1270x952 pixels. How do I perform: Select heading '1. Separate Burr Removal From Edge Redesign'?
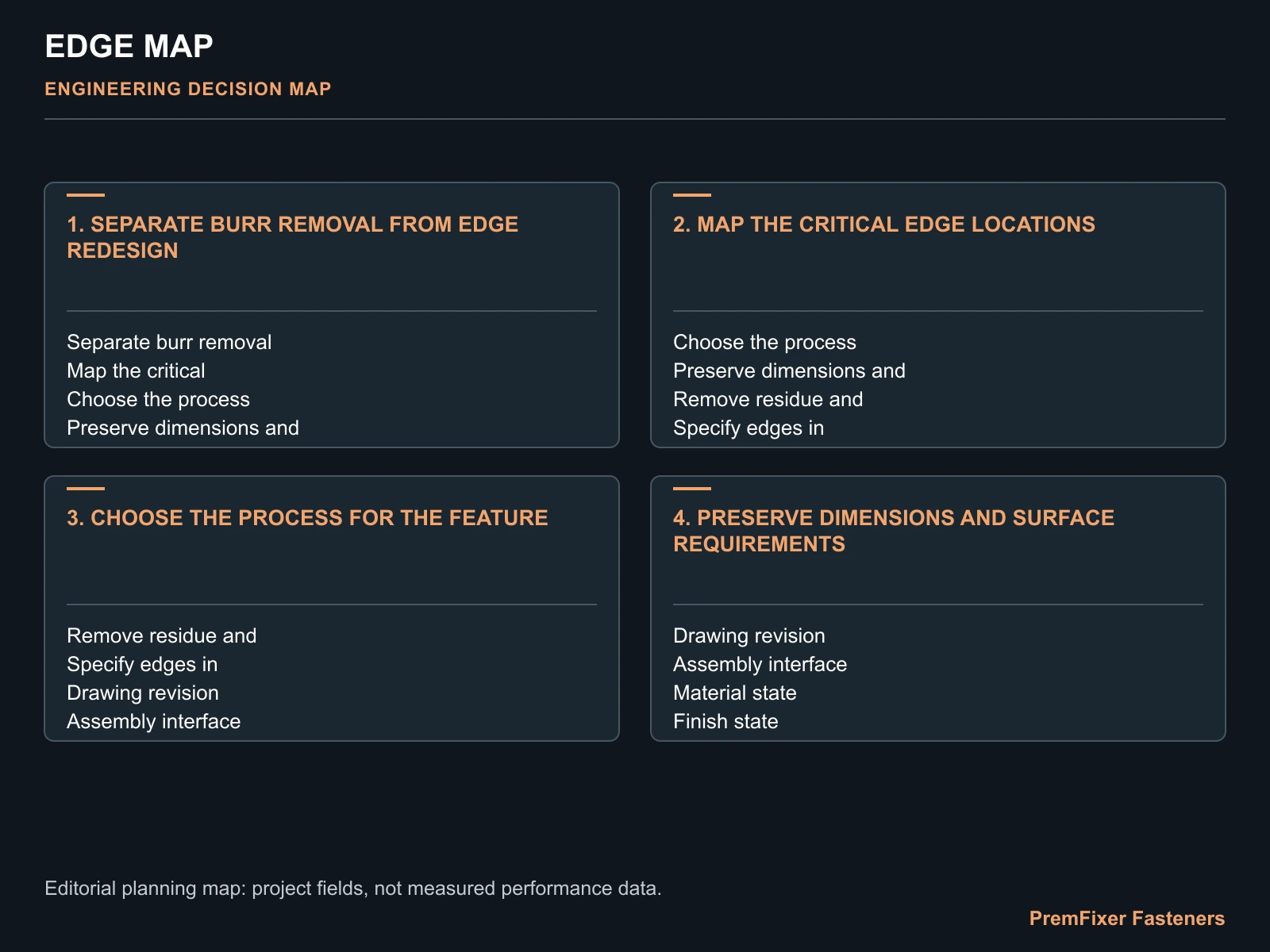click(x=293, y=237)
